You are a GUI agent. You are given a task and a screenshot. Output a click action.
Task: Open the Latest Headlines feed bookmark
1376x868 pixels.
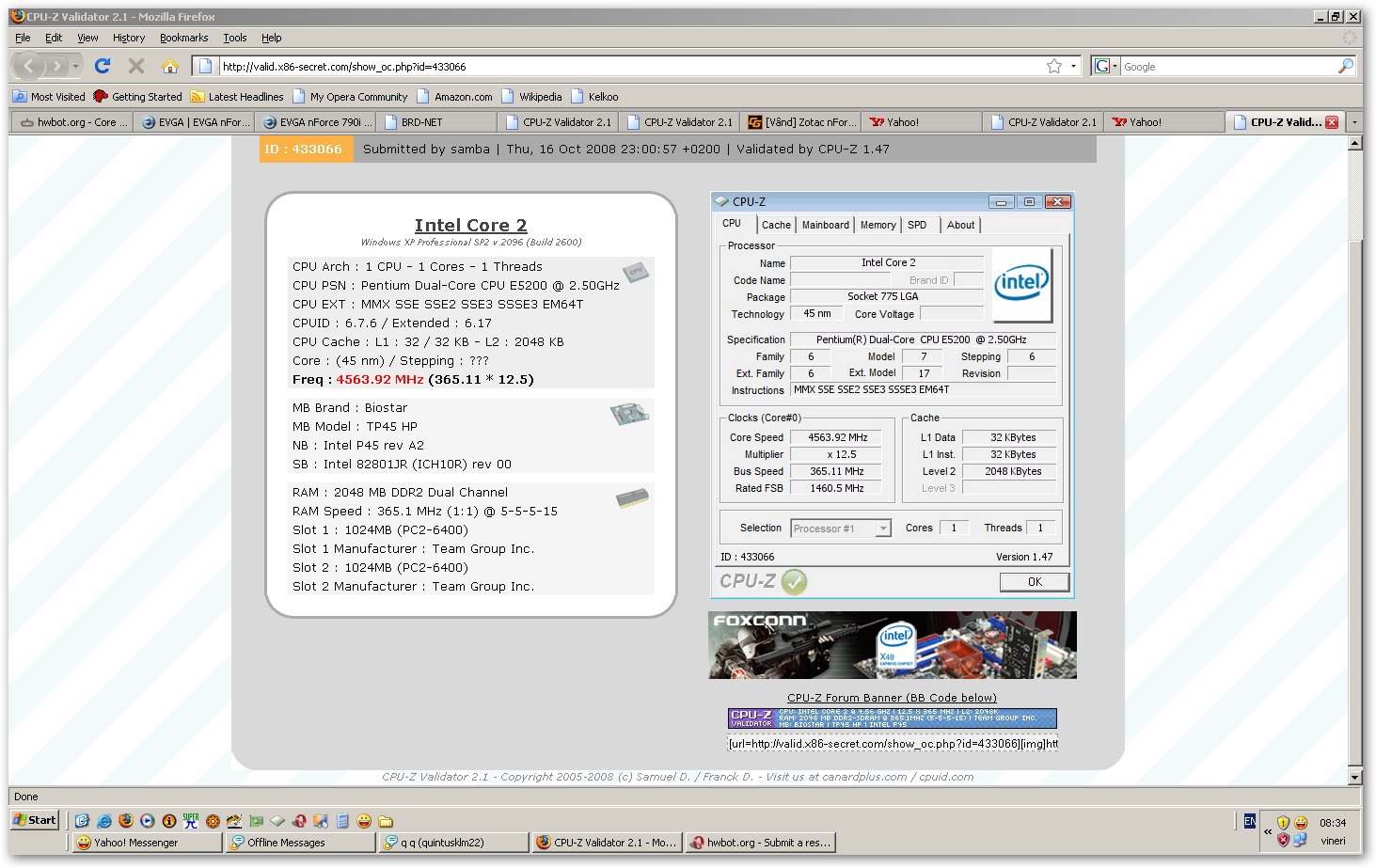[x=237, y=97]
